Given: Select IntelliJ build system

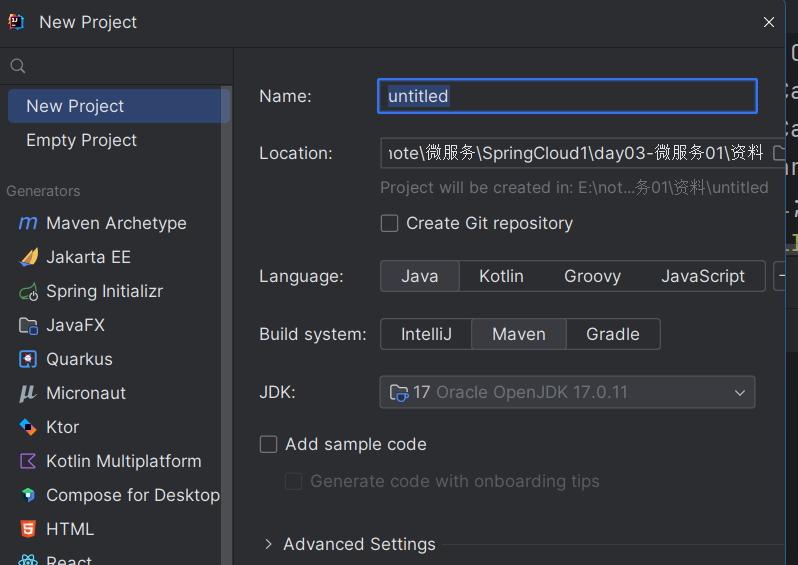Looking at the screenshot, I should [426, 334].
